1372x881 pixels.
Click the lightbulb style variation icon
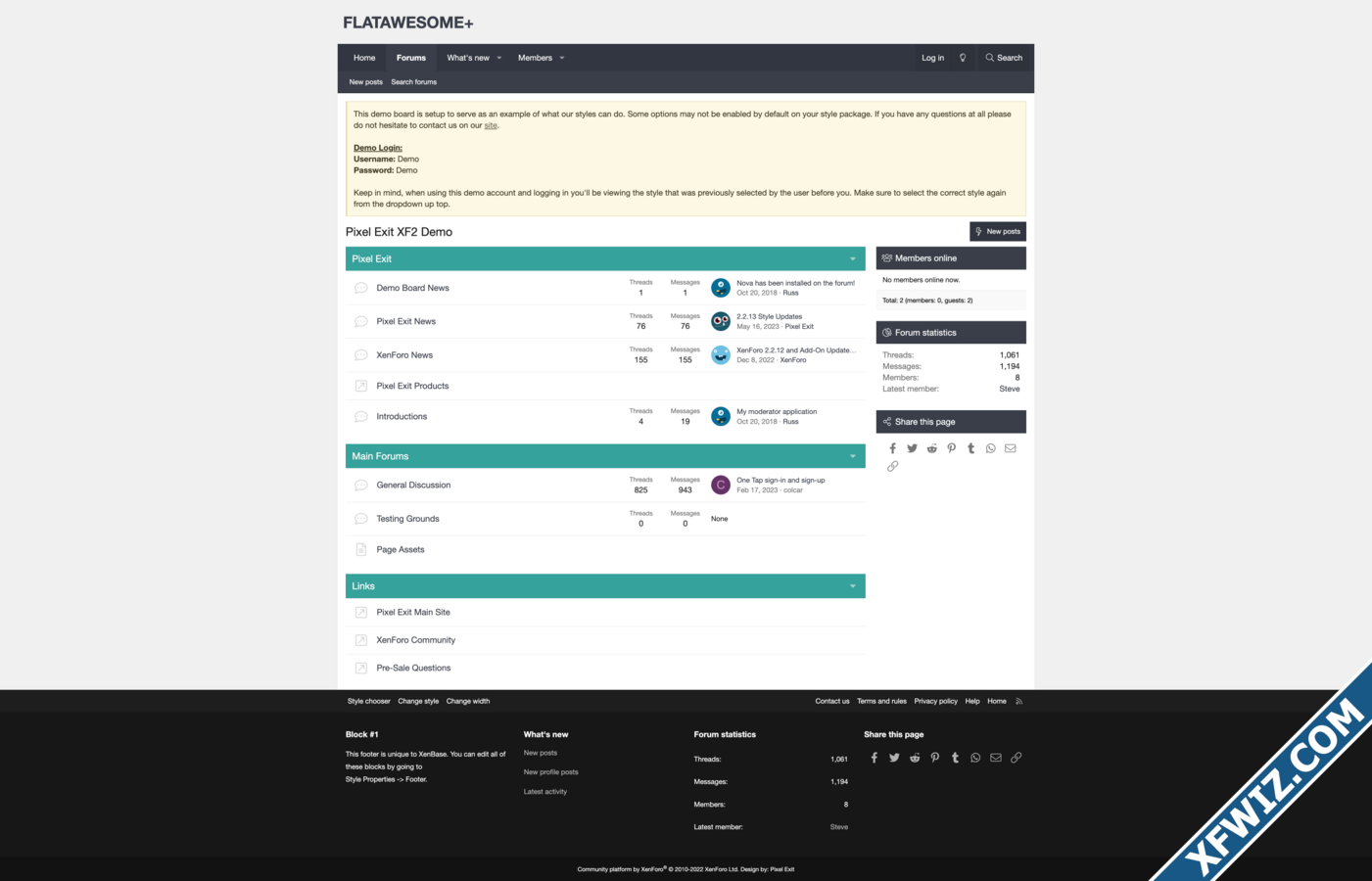point(963,58)
